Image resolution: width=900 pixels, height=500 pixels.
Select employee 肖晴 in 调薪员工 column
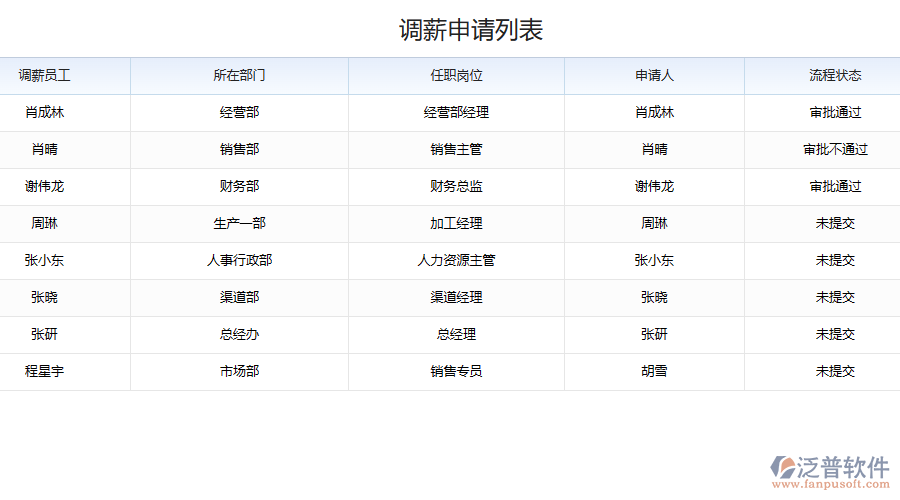[44, 149]
